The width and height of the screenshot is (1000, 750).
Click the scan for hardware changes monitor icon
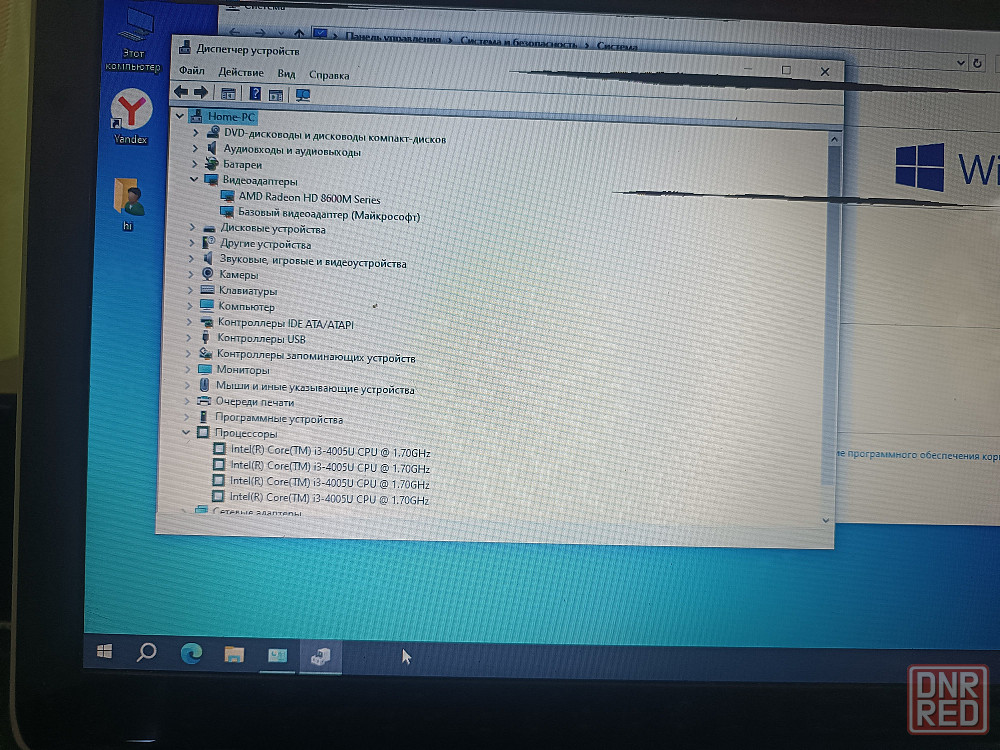point(303,96)
